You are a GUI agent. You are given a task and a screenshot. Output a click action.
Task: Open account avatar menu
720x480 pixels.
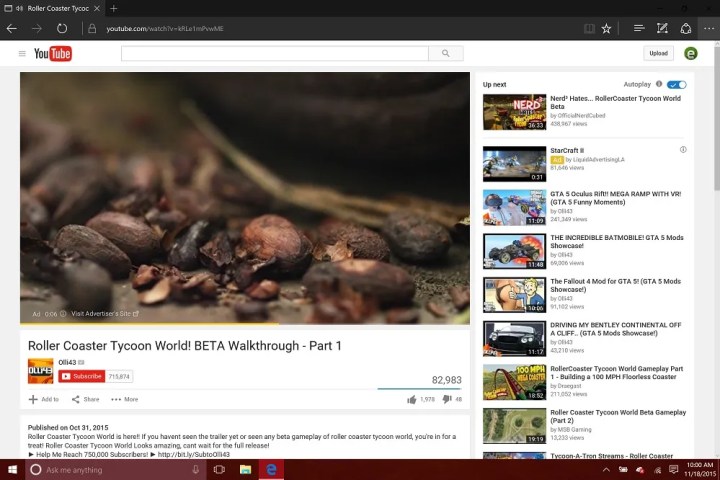tap(691, 53)
